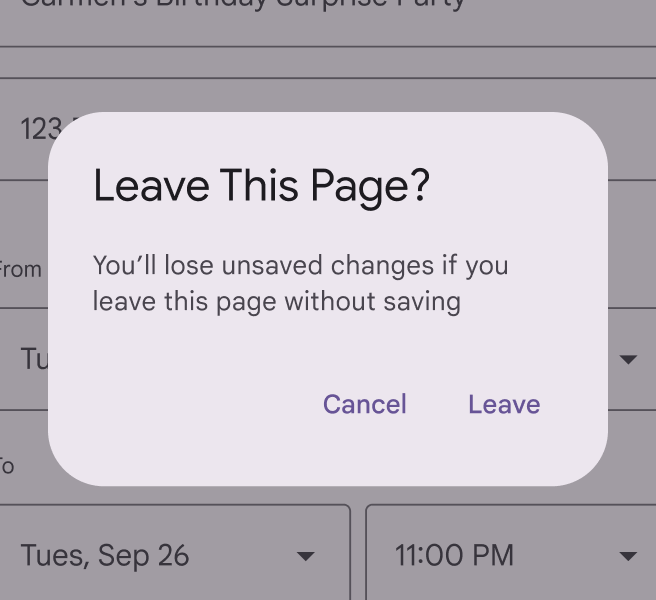Expand the Tues, Sep 26 dropdown arrow
This screenshot has height=600, width=656.
(306, 556)
